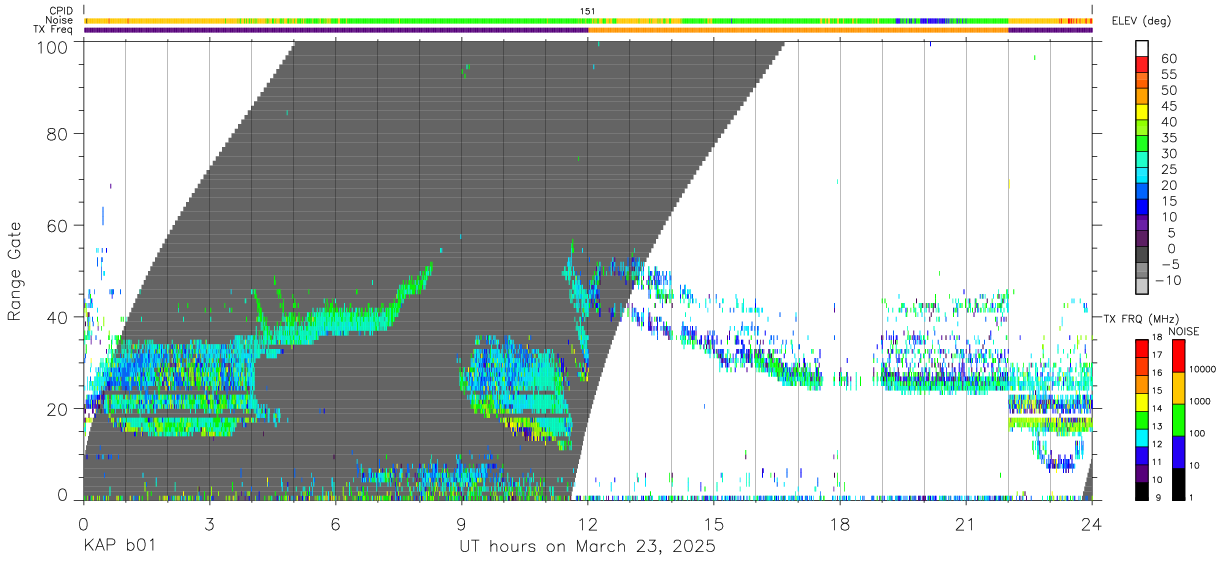Click the y-axis tick label 20
1228x567 pixels.
click(x=58, y=408)
